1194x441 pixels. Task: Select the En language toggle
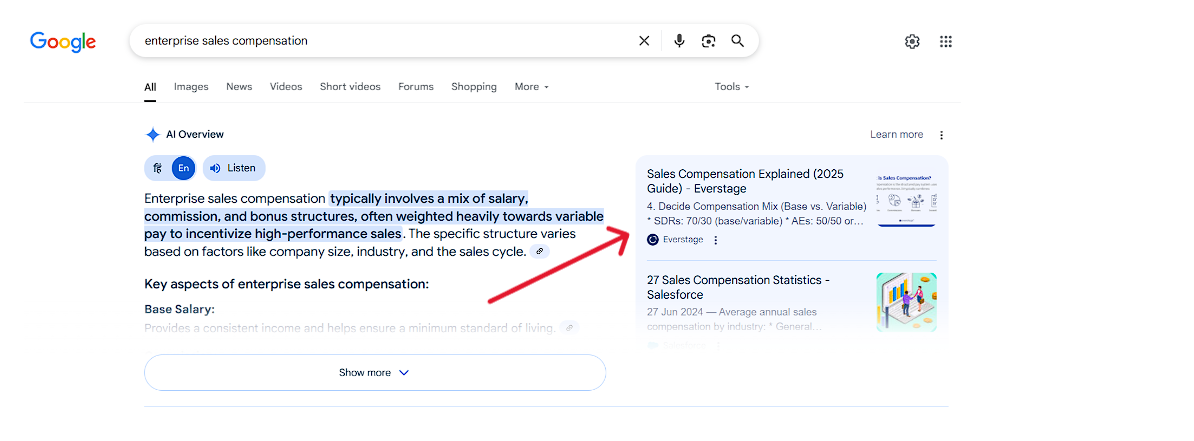click(184, 168)
